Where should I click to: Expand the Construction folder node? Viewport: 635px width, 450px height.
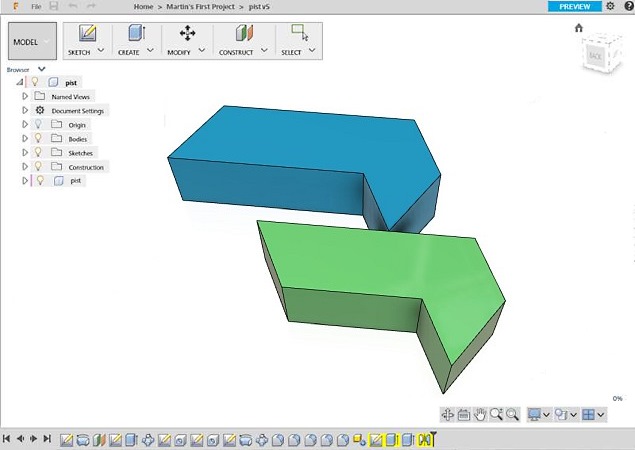tap(25, 167)
